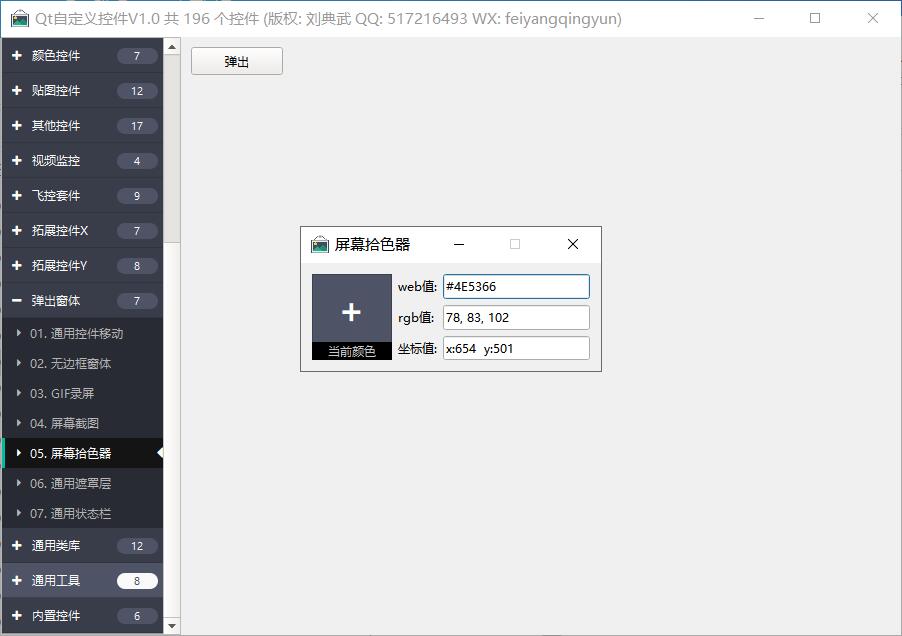Screen dimensions: 902x636
Task: Click the 当前颜色 label bar
Action: [x=351, y=351]
